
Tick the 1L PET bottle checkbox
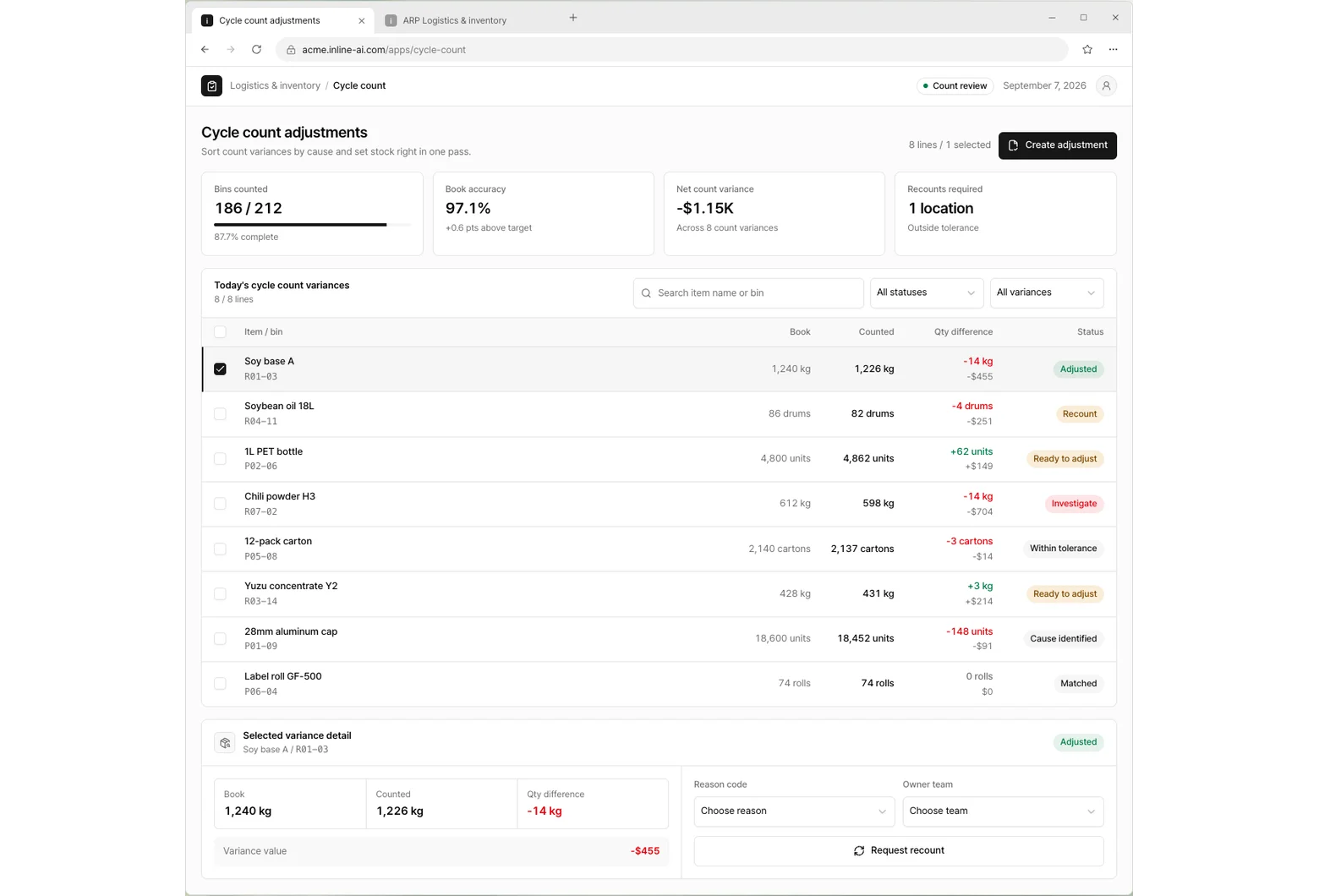click(220, 459)
